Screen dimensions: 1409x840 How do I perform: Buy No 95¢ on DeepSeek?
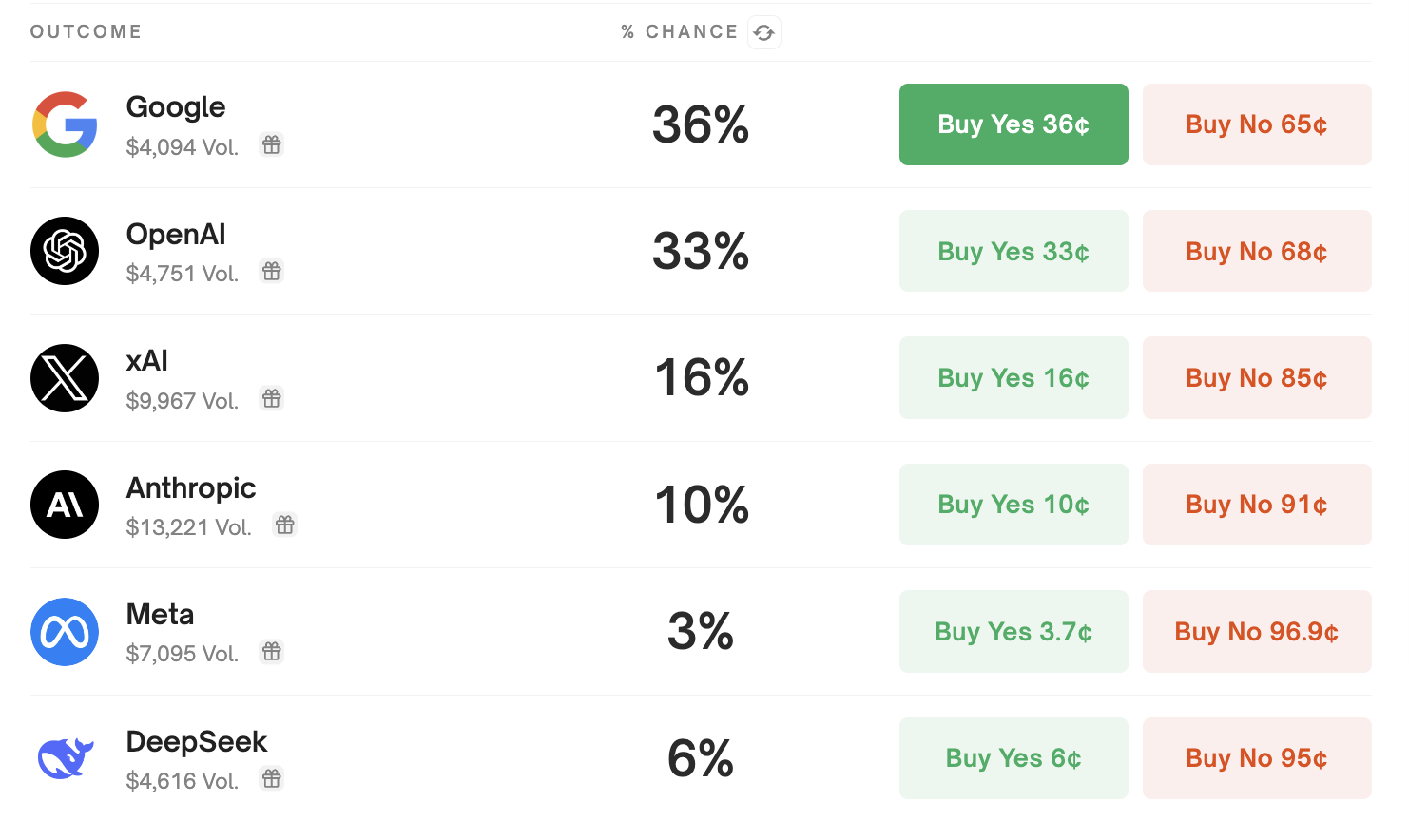1257,758
